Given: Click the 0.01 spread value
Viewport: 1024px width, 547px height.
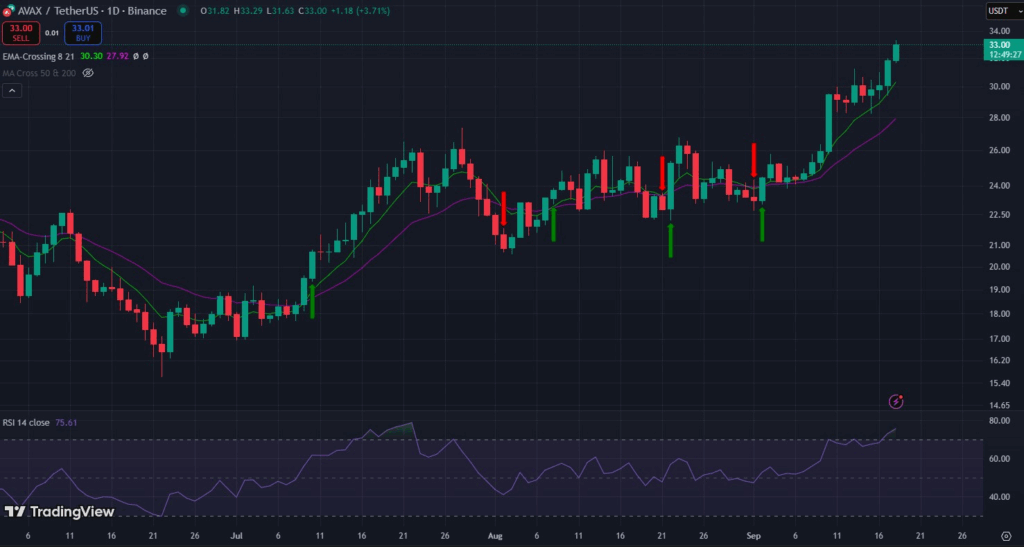Looking at the screenshot, I should click(x=52, y=33).
